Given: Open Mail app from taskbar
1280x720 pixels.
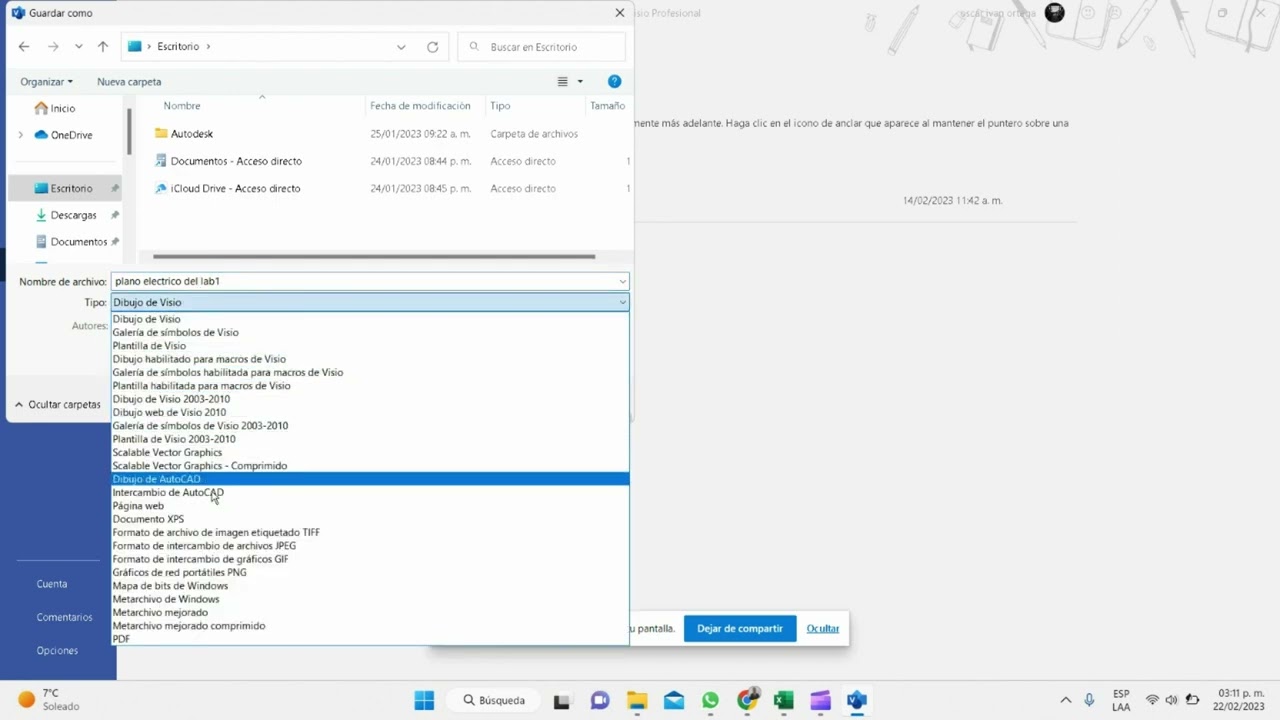Looking at the screenshot, I should [674, 701].
